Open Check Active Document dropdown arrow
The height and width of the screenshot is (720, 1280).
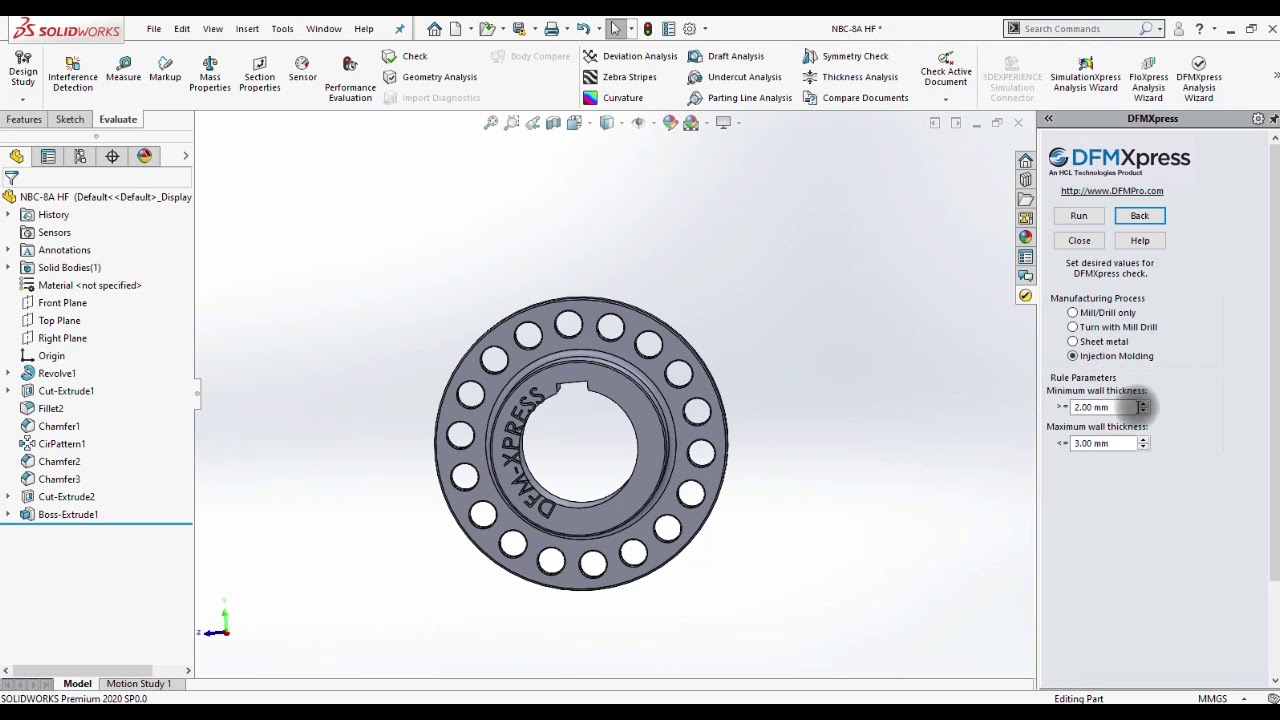point(945,99)
